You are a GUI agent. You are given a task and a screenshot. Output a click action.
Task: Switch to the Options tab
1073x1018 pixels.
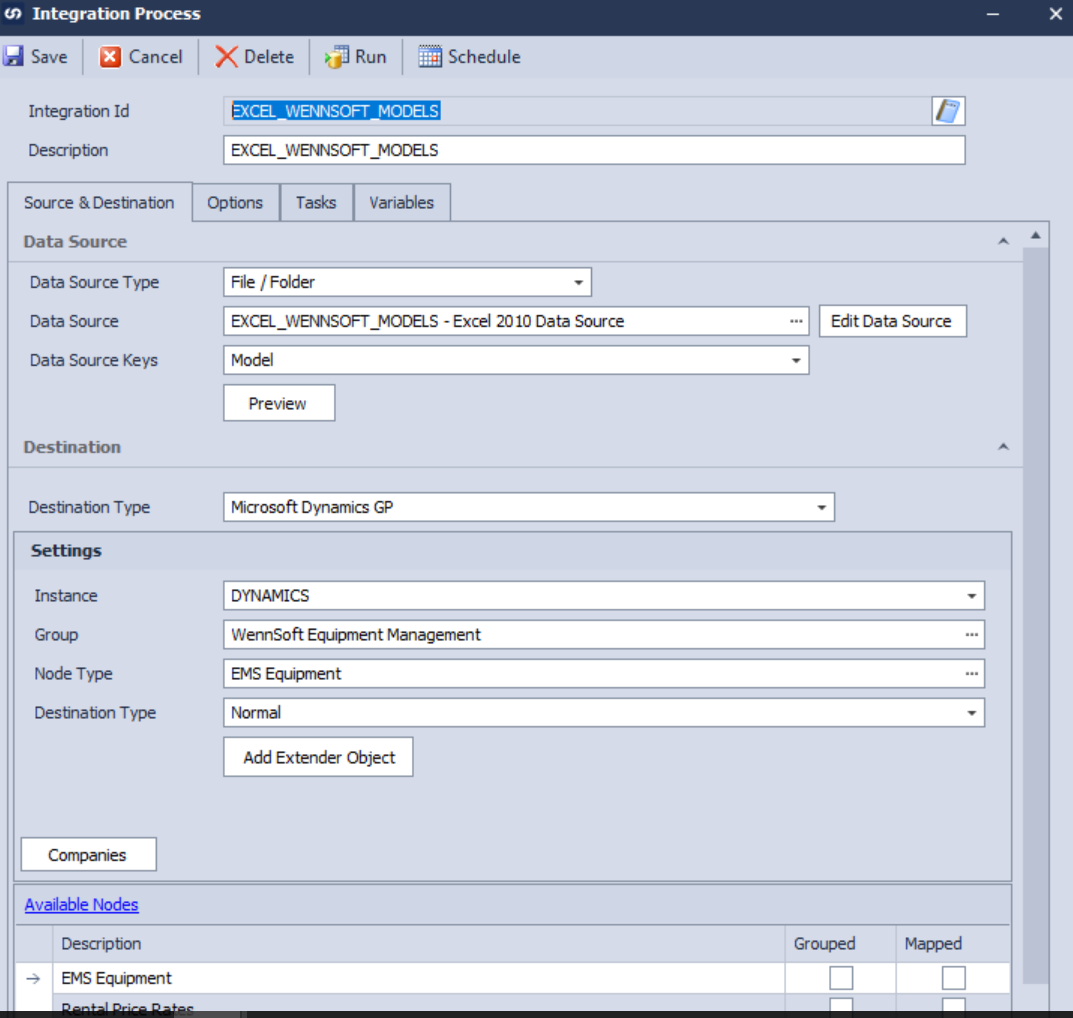tap(235, 203)
